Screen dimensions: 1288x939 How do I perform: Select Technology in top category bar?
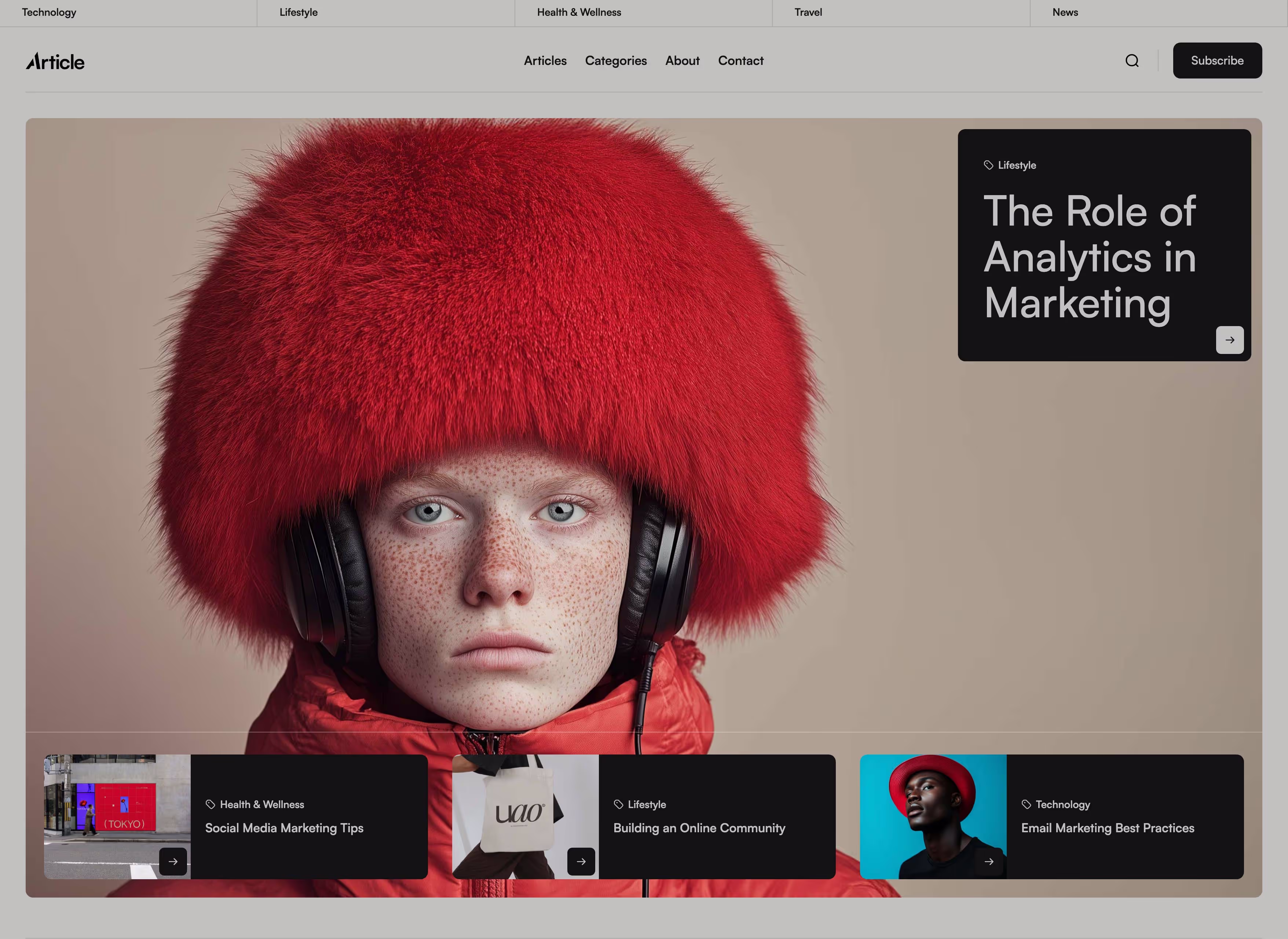pyautogui.click(x=49, y=12)
